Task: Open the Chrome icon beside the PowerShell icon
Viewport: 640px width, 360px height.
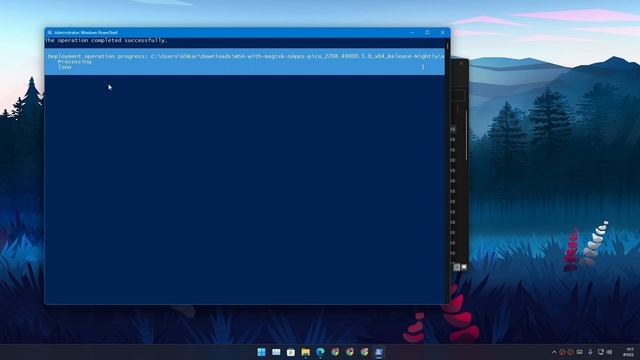Action: coord(364,352)
